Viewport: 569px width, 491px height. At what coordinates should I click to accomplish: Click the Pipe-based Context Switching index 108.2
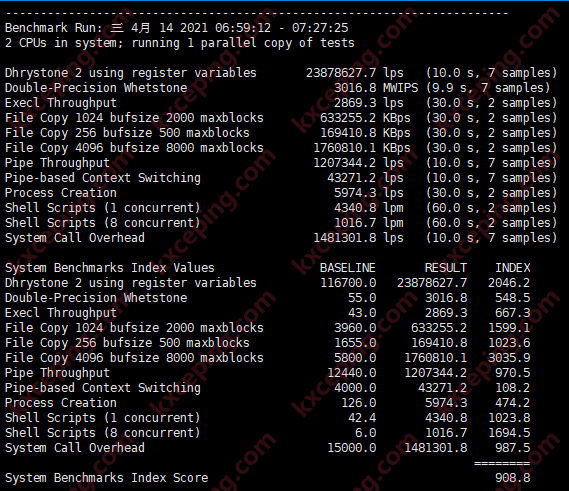coord(512,388)
